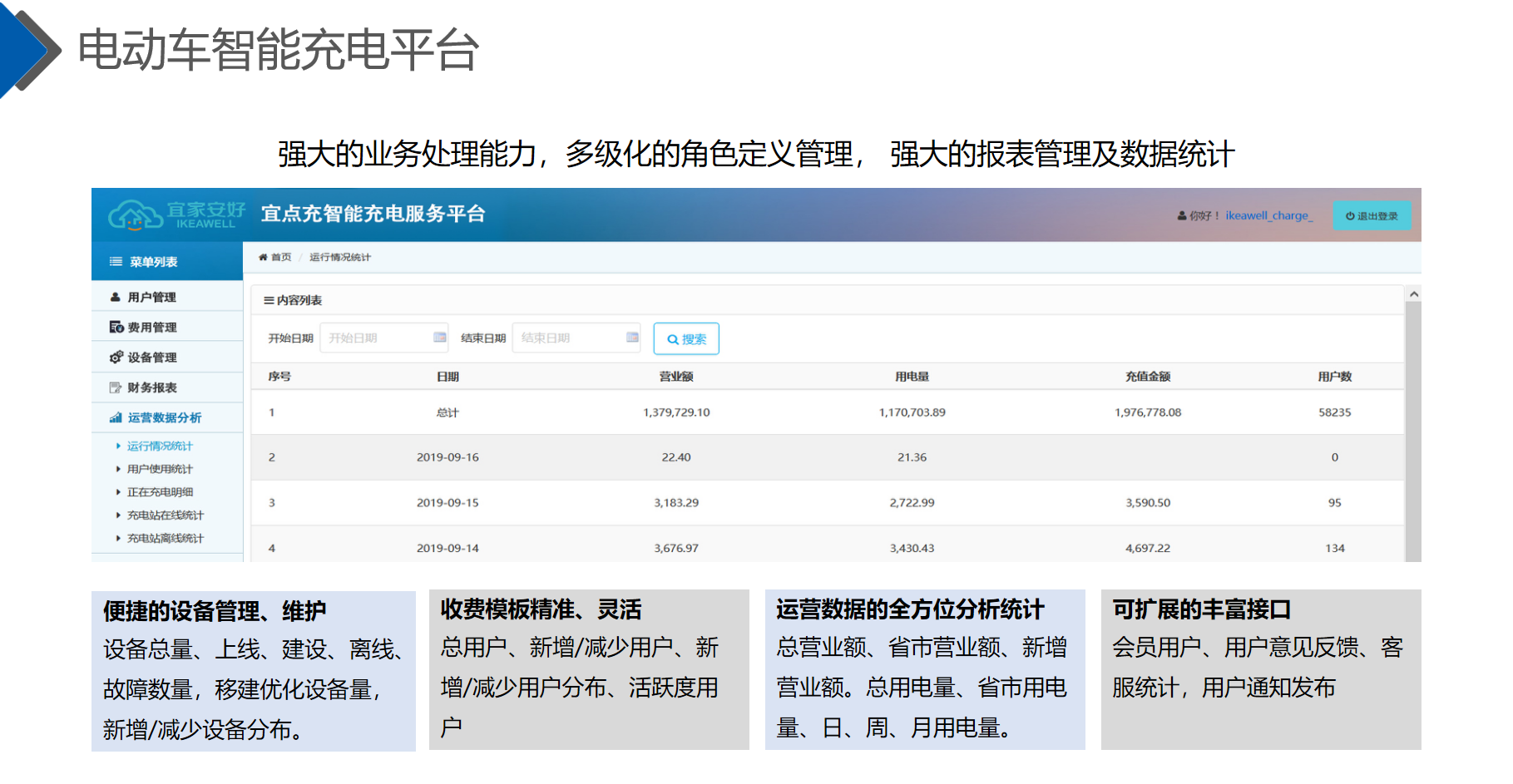
Task: Click the date cell 2019-09-16
Action: pos(447,457)
